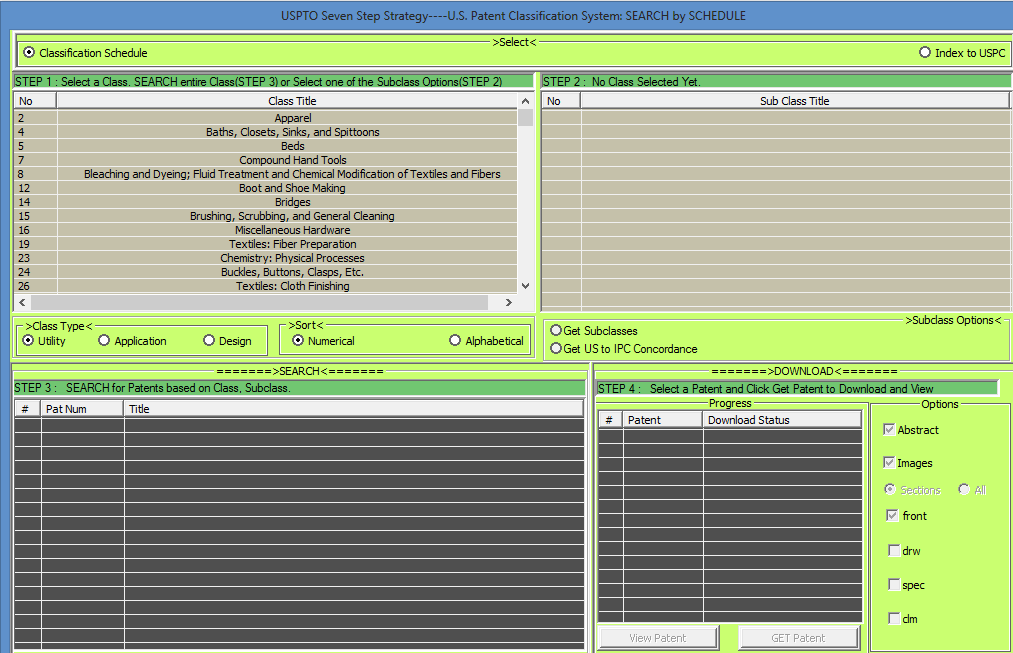
Task: Select the Classification Schedule radio button
Action: tap(29, 52)
